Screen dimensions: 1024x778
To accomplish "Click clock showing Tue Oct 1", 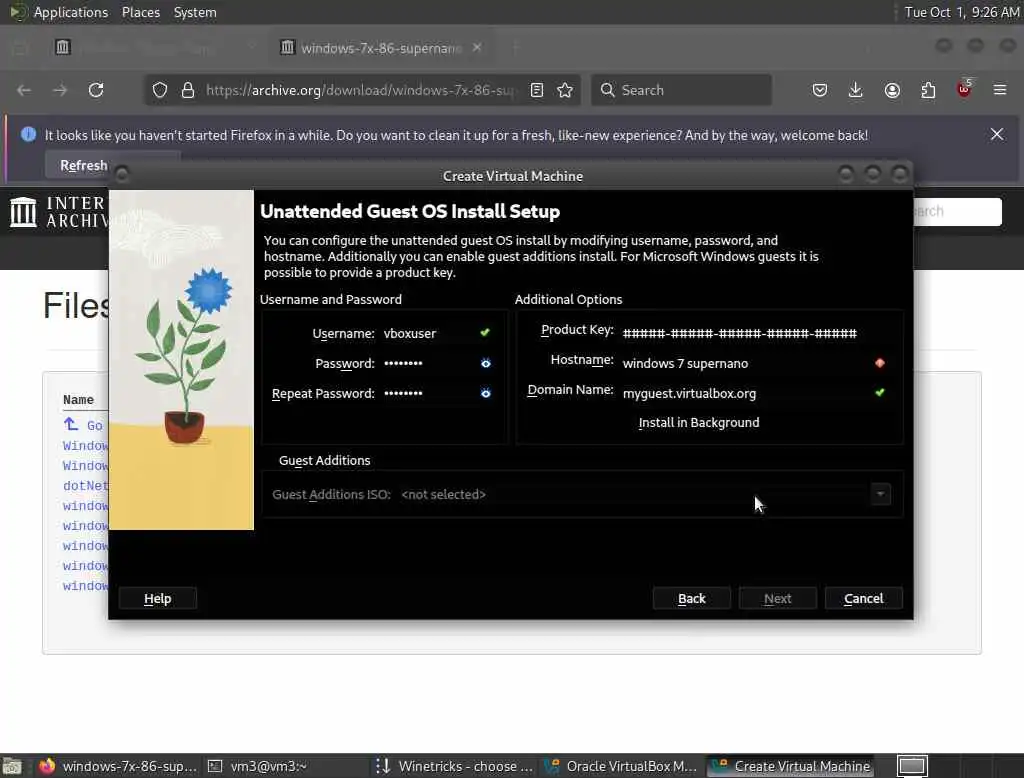I will (961, 12).
